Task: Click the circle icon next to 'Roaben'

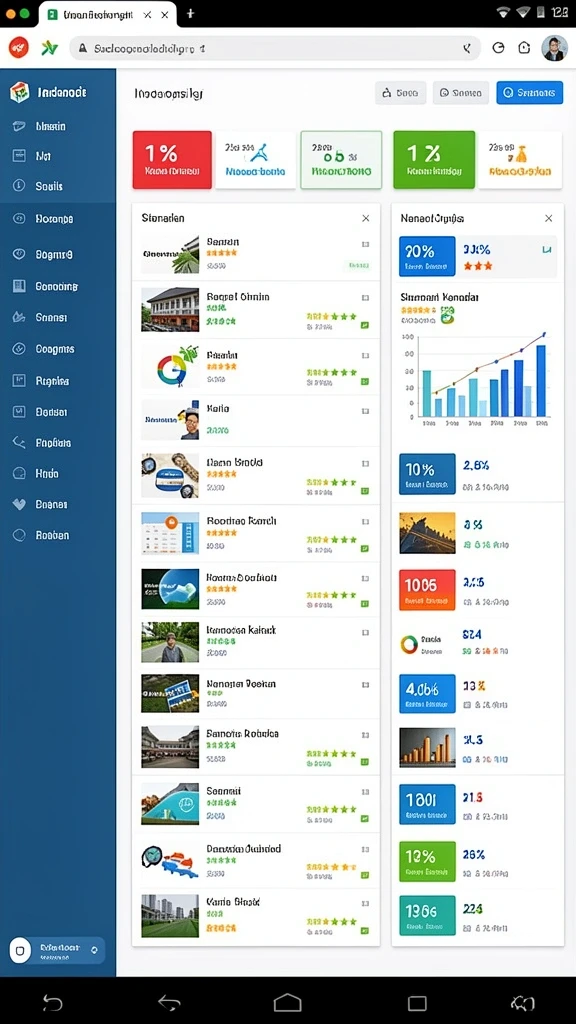Action: pos(19,535)
